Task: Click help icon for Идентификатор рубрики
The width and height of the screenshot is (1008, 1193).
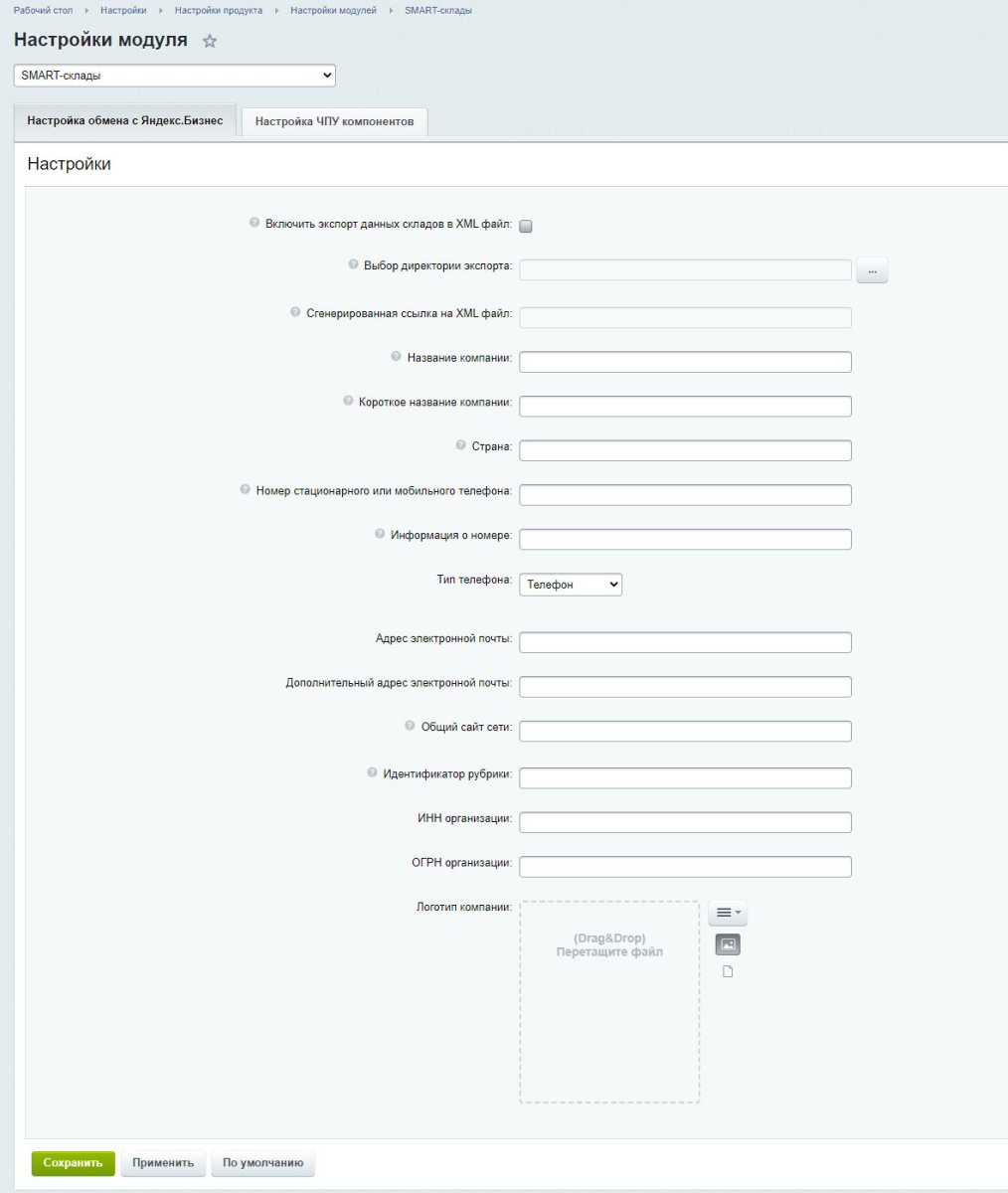Action: tap(372, 772)
